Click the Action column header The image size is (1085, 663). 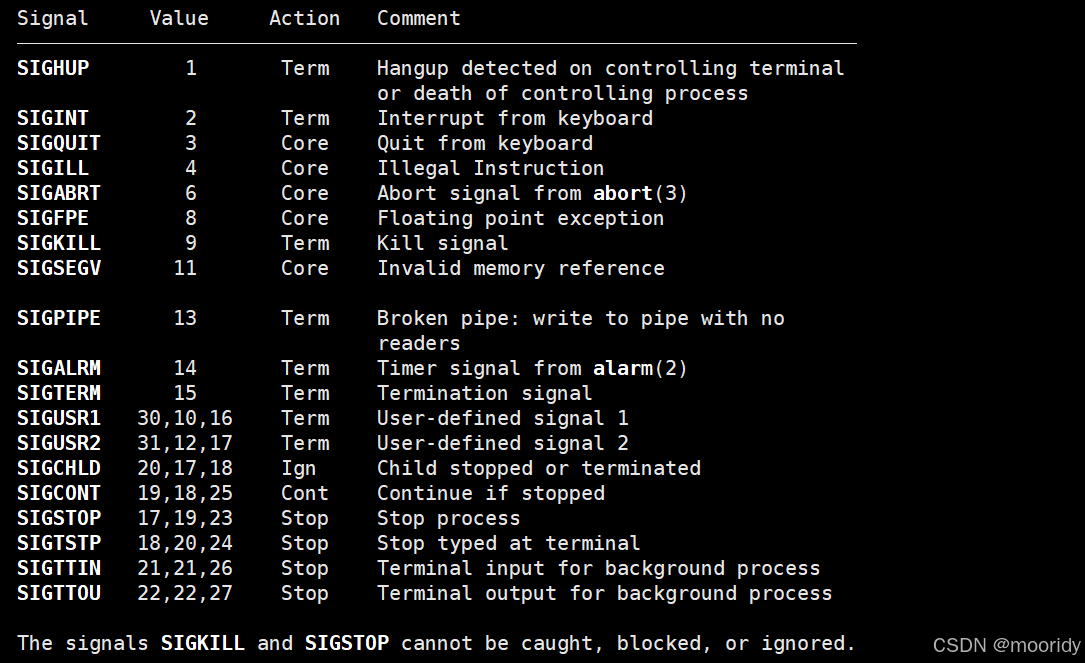[304, 18]
